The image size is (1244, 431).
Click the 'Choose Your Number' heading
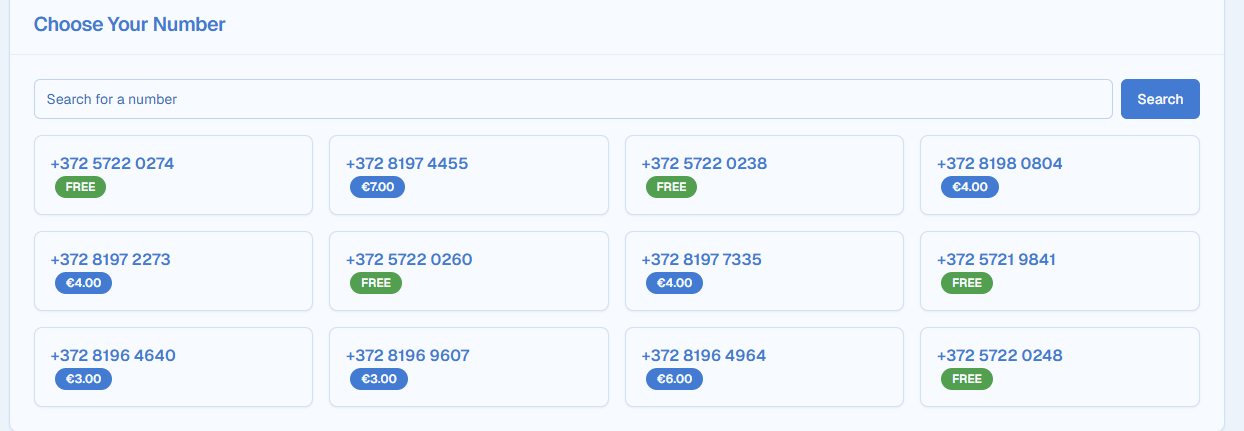[x=130, y=24]
